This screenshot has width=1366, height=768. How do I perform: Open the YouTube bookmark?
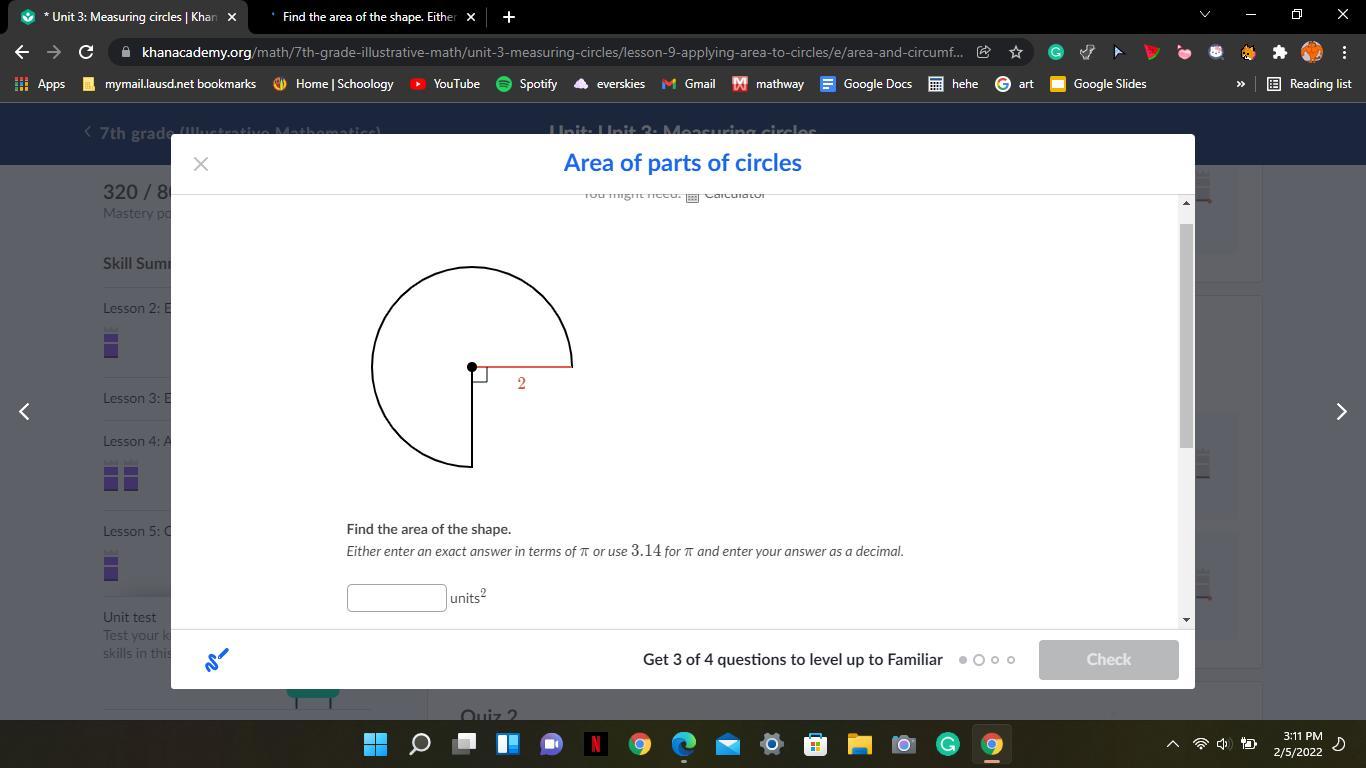click(445, 84)
